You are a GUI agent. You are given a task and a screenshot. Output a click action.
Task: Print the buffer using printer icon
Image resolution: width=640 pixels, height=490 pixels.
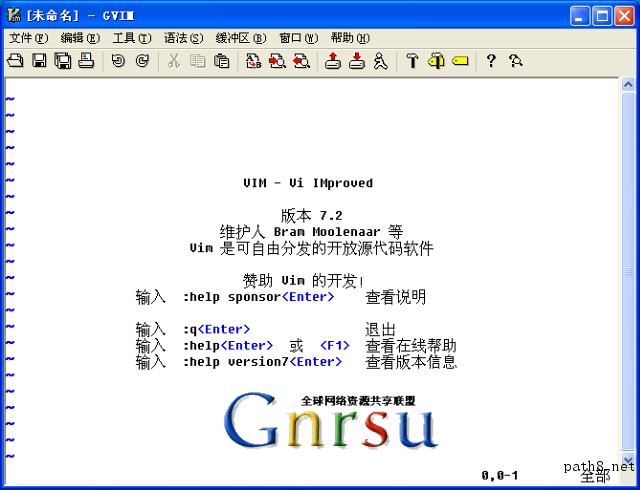coord(87,61)
